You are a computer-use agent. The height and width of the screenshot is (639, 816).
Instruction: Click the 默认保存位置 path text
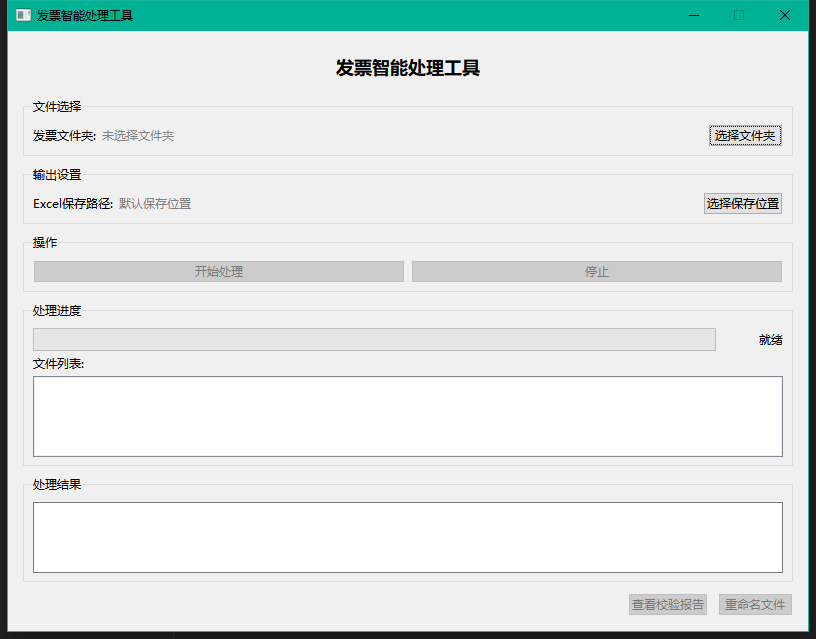click(155, 204)
